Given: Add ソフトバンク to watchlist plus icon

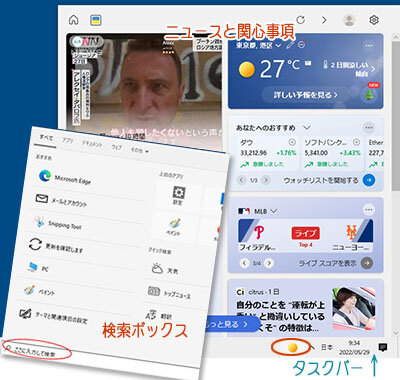Looking at the screenshot, I should point(356,142).
